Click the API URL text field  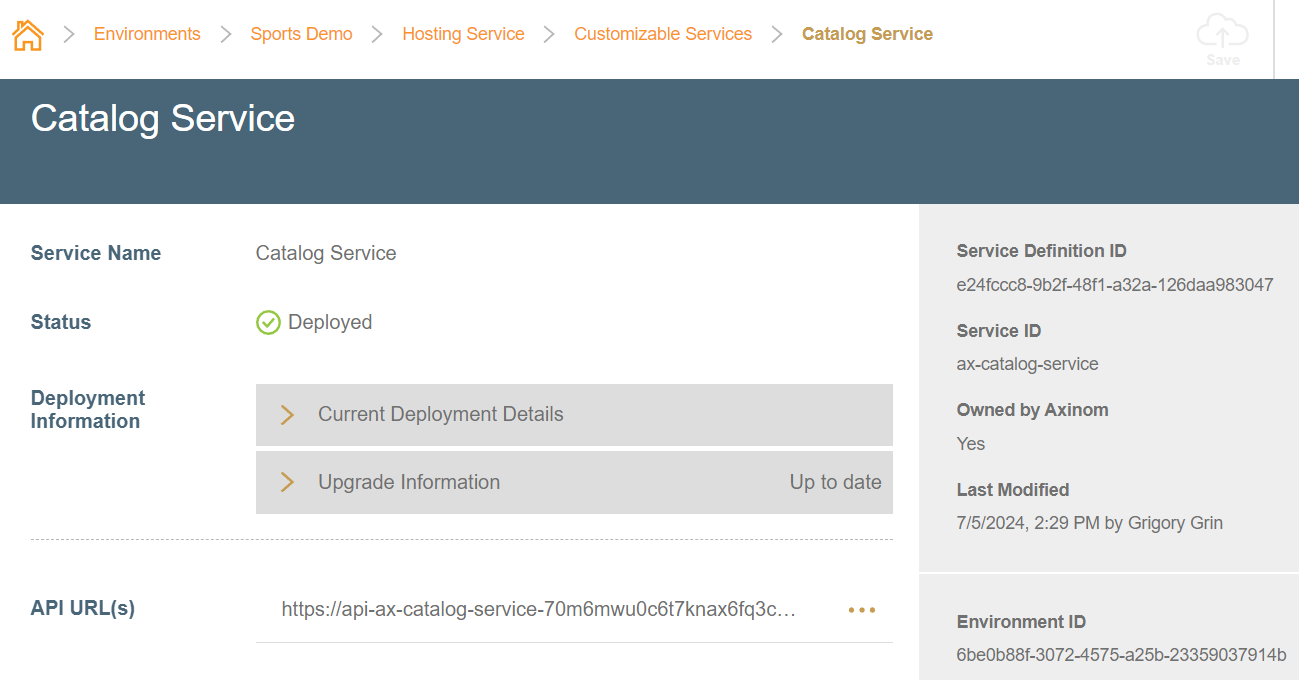tap(538, 610)
